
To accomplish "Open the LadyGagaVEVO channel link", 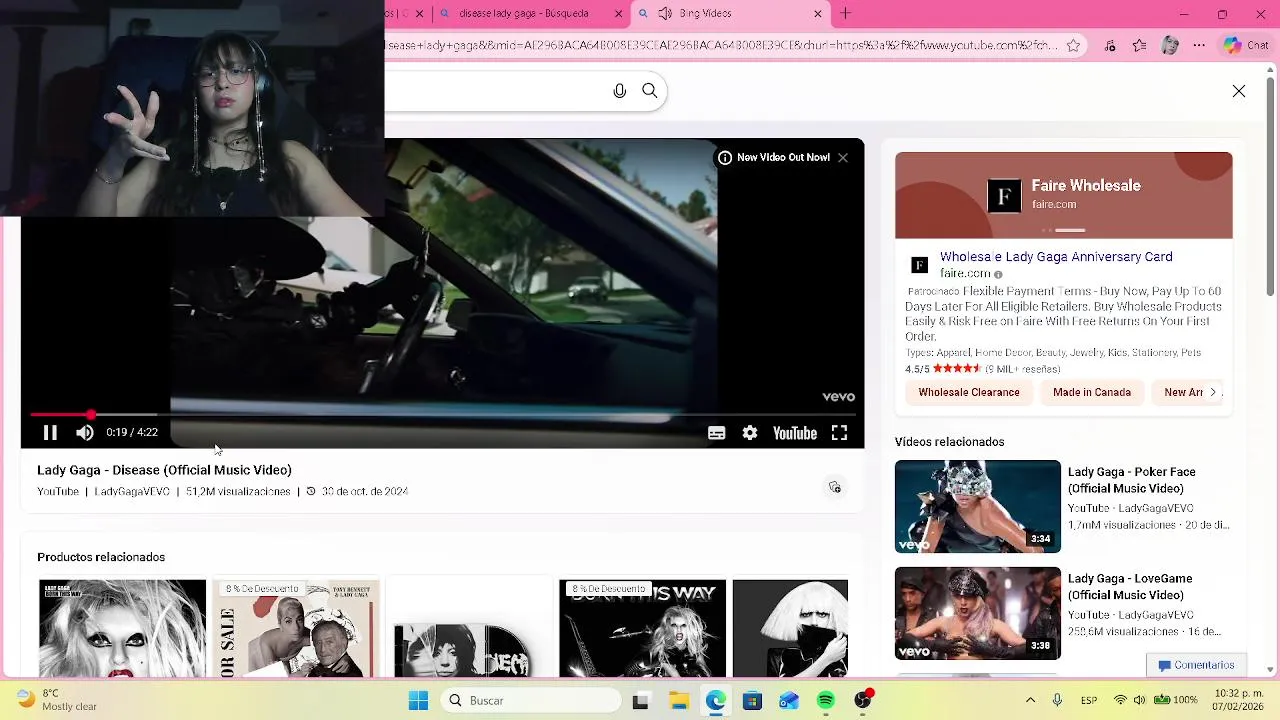I will (132, 491).
